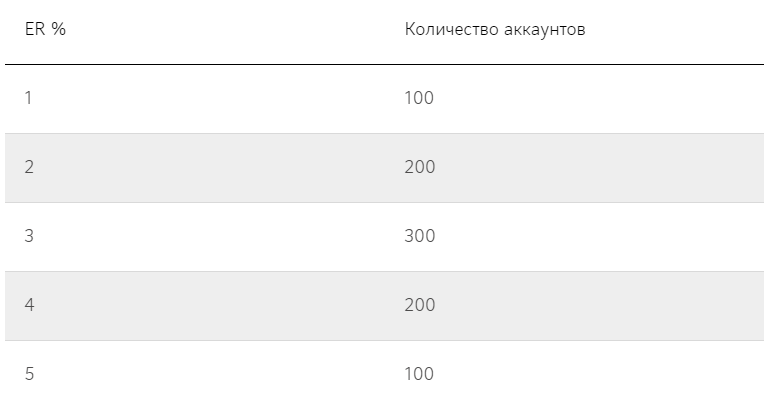Click the 100 accounts cell for ER 5
This screenshot has width=764, height=408.
tap(420, 374)
